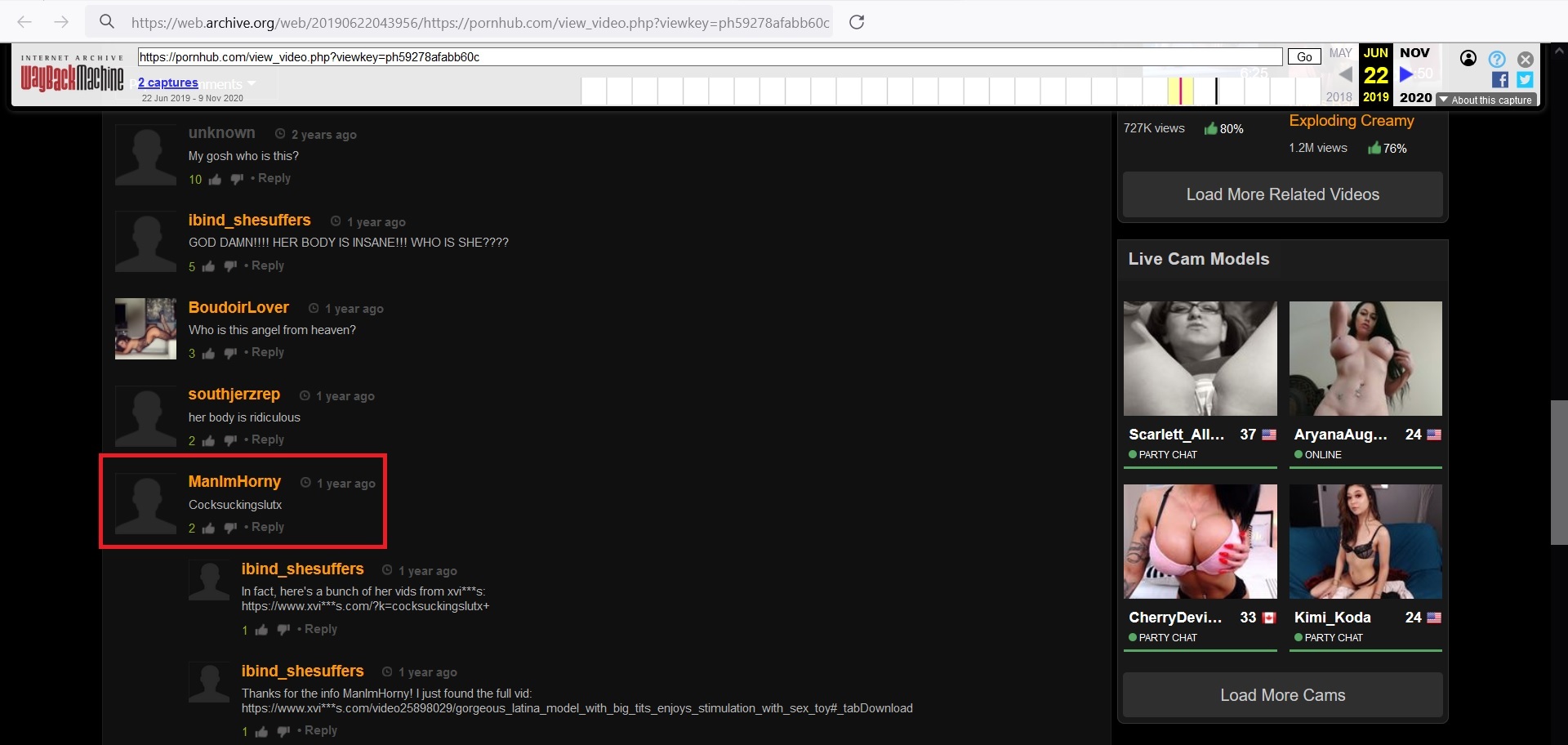The image size is (1568, 745).
Task: Thumbs down ManImHorny's comment
Action: click(x=230, y=528)
